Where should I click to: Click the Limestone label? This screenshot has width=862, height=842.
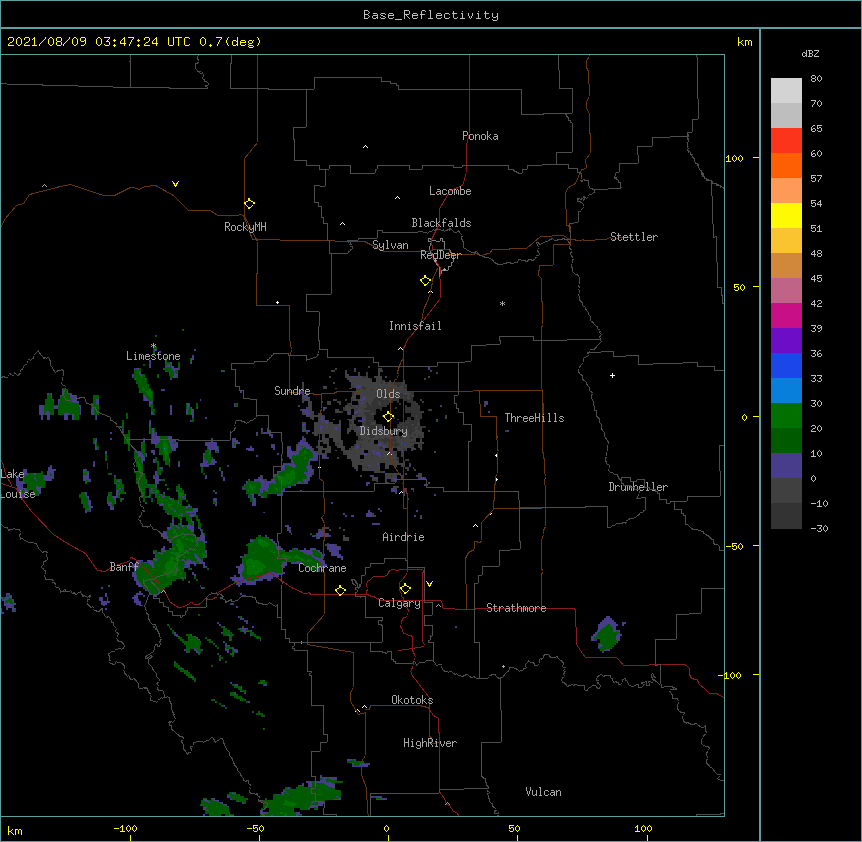tap(153, 356)
